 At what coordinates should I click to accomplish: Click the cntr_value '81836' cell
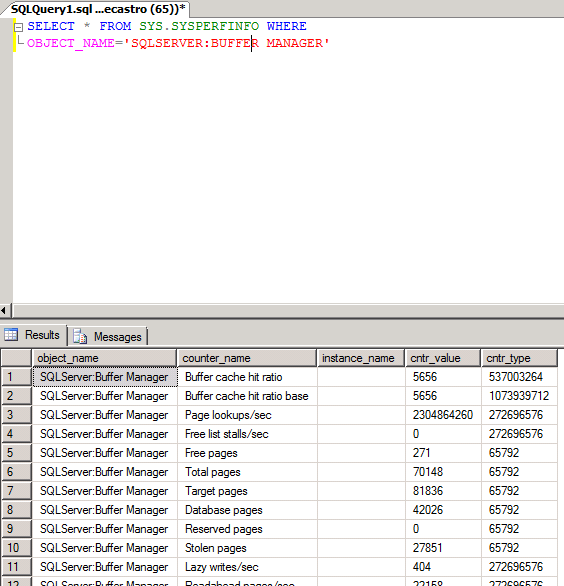(443, 491)
